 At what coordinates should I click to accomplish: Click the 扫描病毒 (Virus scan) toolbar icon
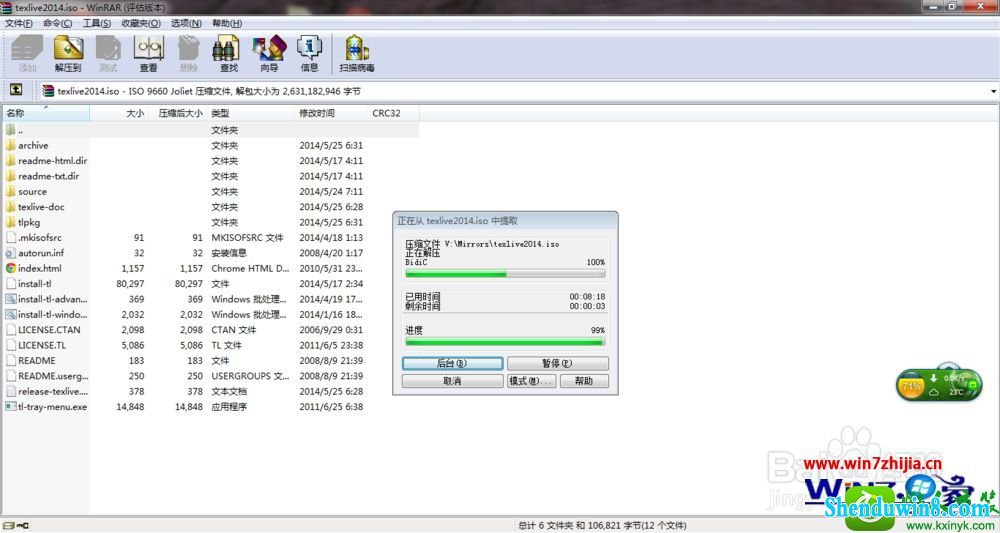[x=357, y=54]
